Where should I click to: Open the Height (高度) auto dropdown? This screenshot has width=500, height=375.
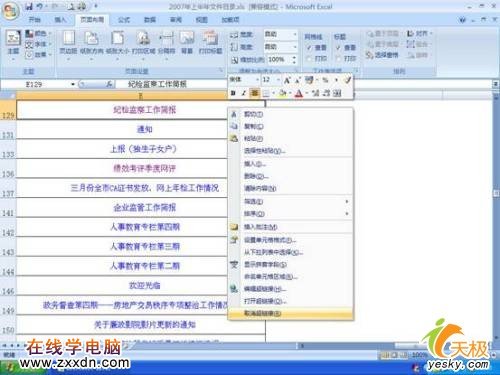(x=295, y=47)
